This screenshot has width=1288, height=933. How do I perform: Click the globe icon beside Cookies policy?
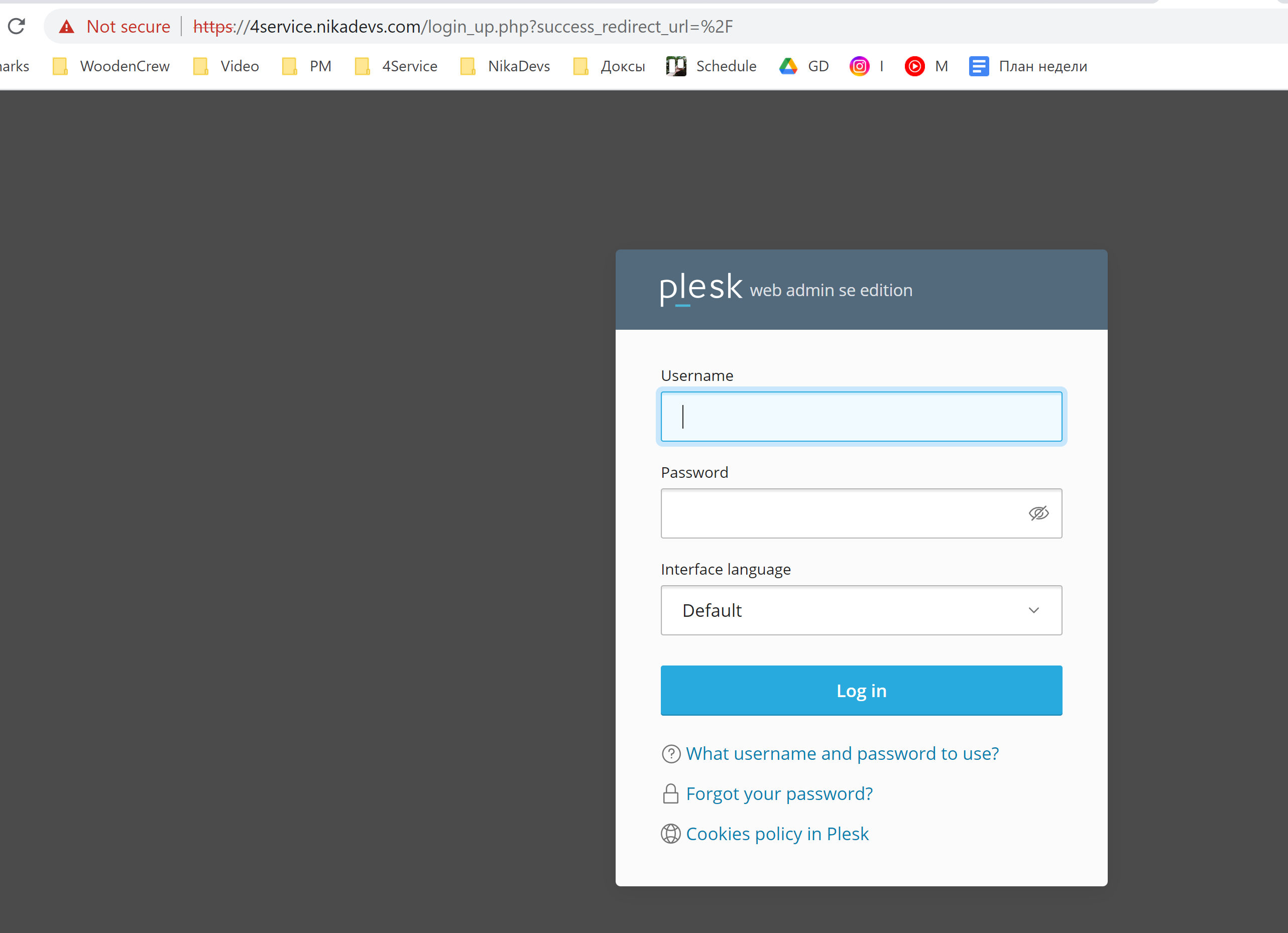pos(671,833)
